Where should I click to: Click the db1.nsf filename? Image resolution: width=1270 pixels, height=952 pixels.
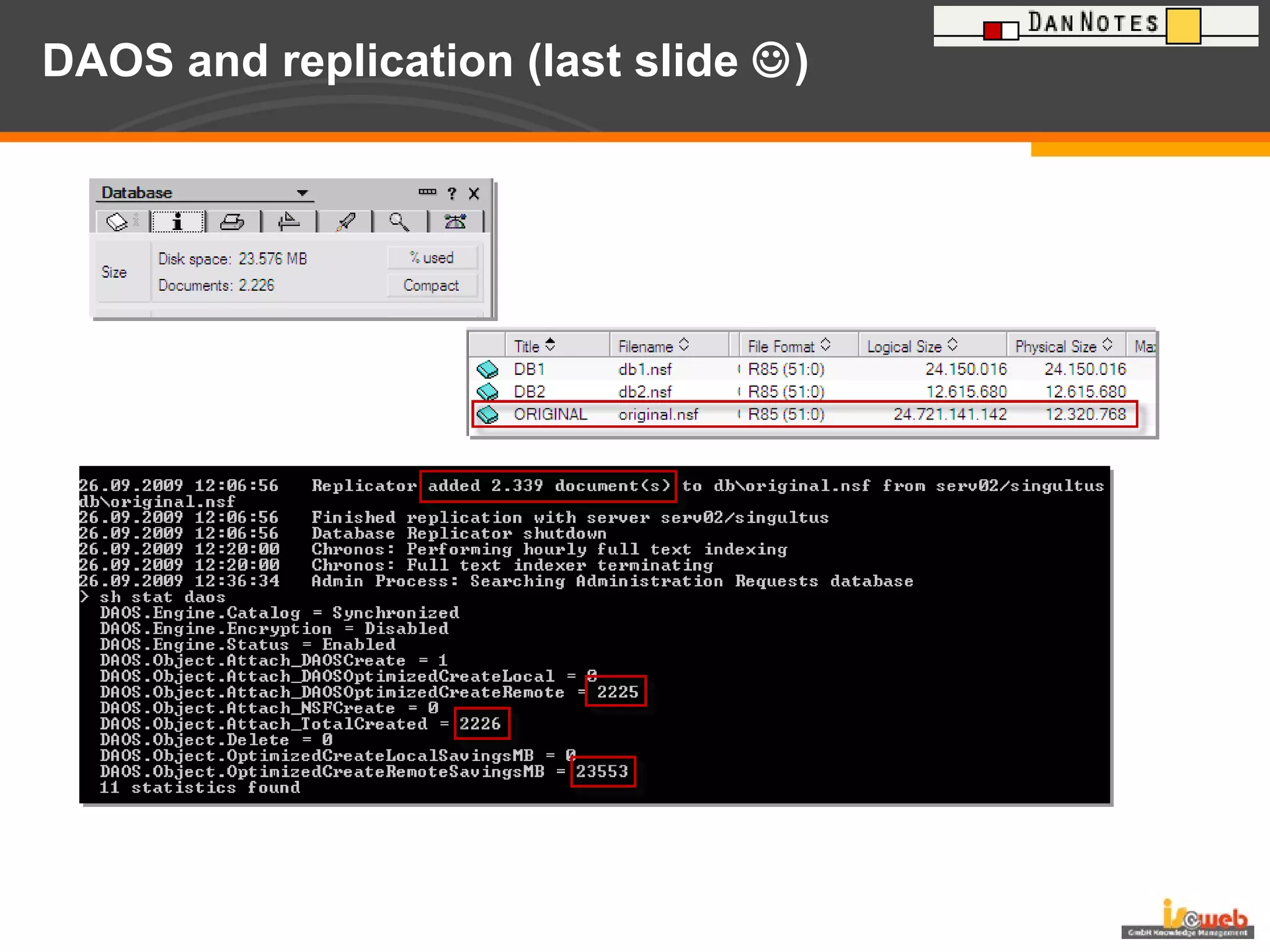click(645, 369)
